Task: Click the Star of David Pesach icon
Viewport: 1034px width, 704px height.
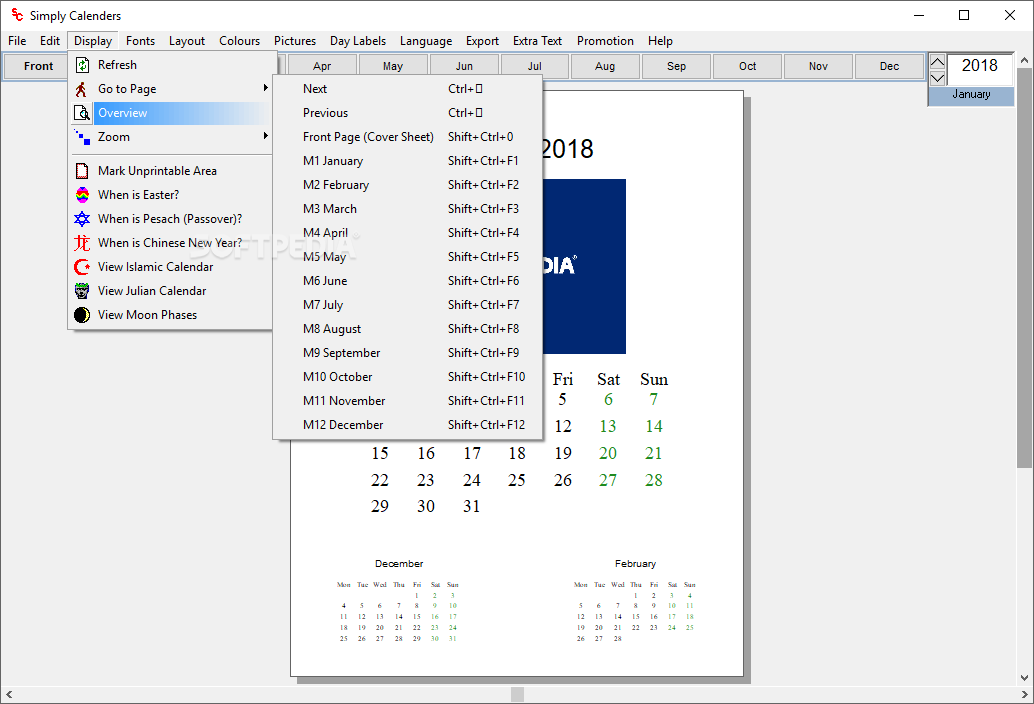Action: click(x=82, y=219)
